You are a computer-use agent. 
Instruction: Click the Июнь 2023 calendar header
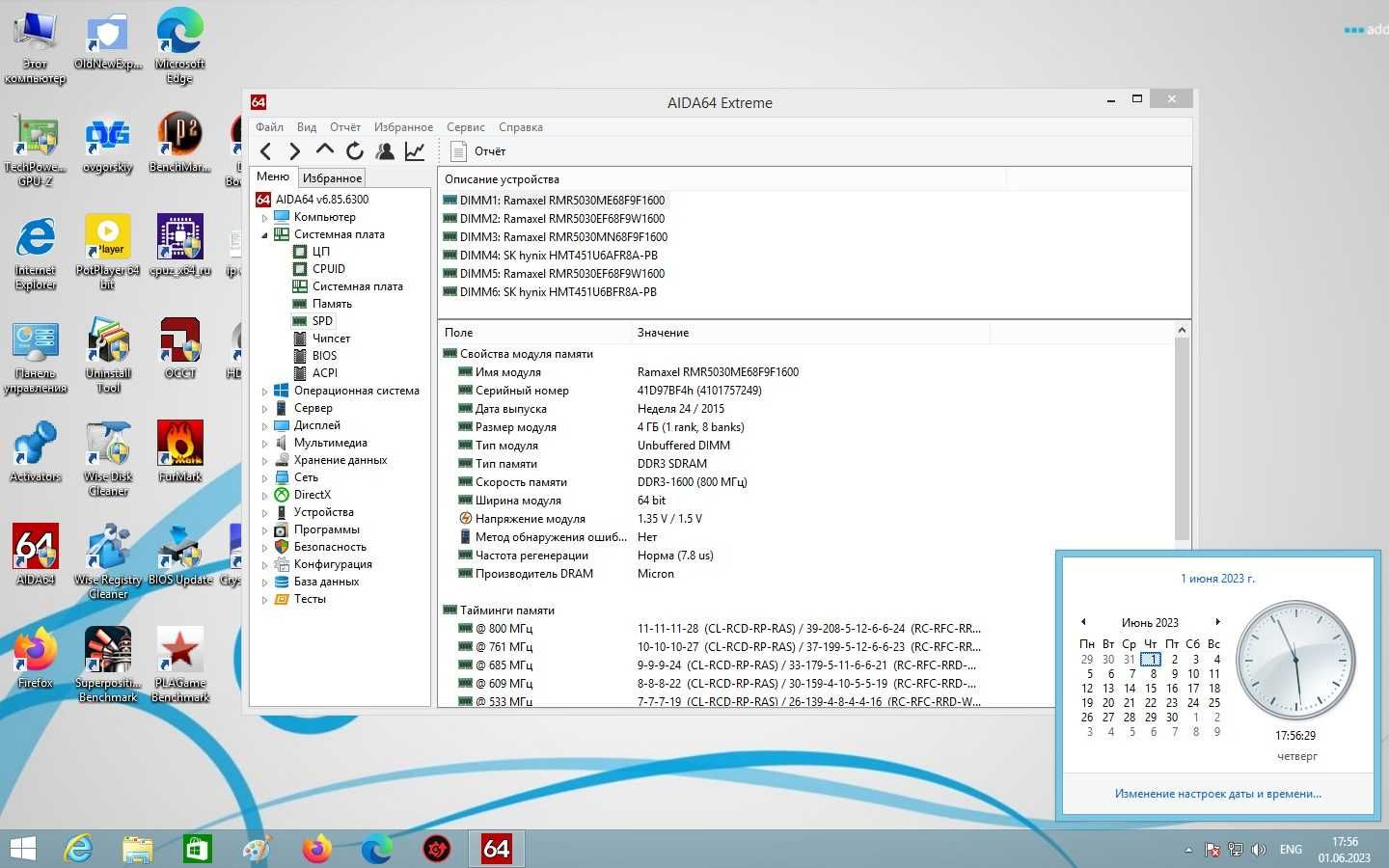[x=1150, y=623]
